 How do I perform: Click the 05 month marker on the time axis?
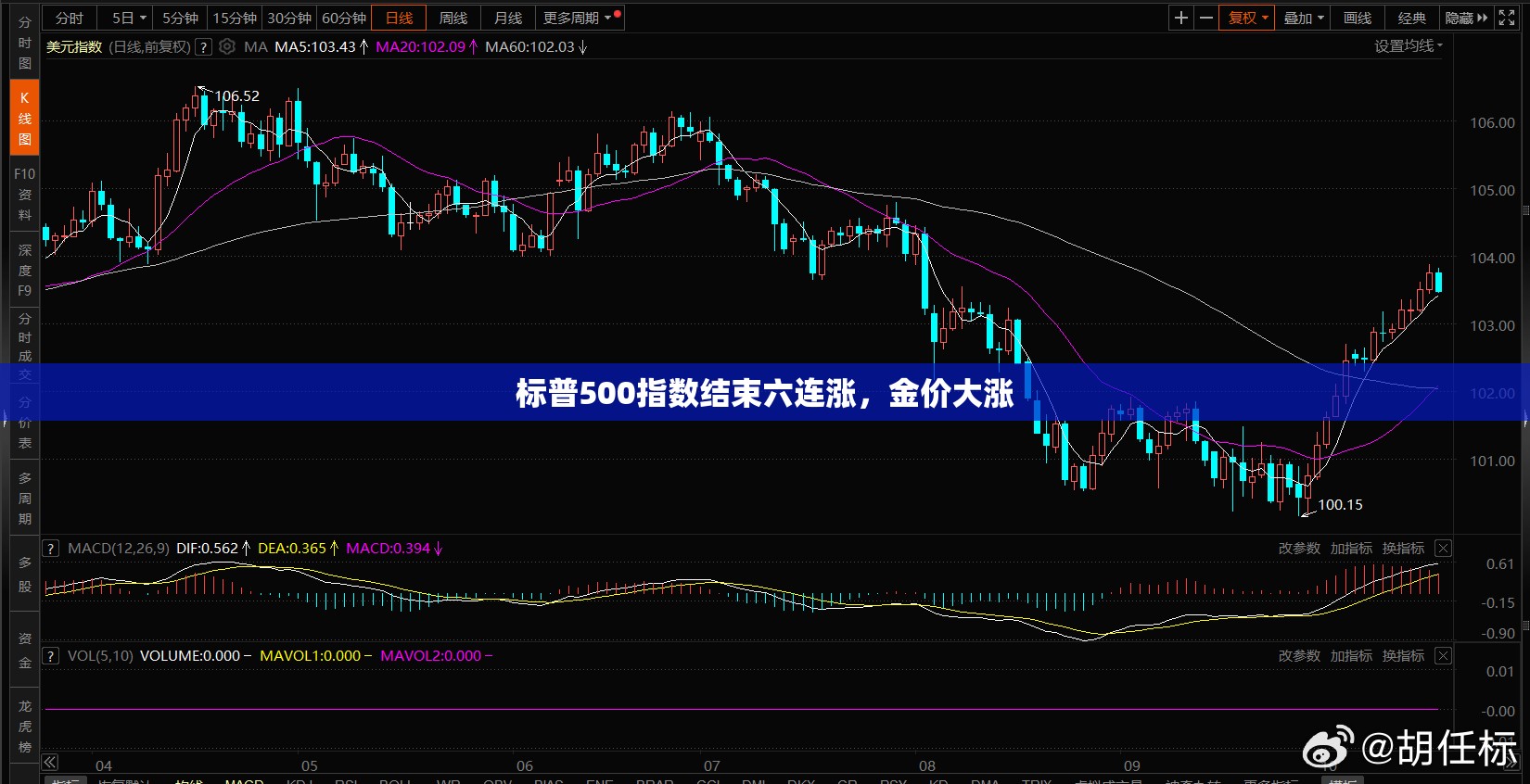point(310,766)
